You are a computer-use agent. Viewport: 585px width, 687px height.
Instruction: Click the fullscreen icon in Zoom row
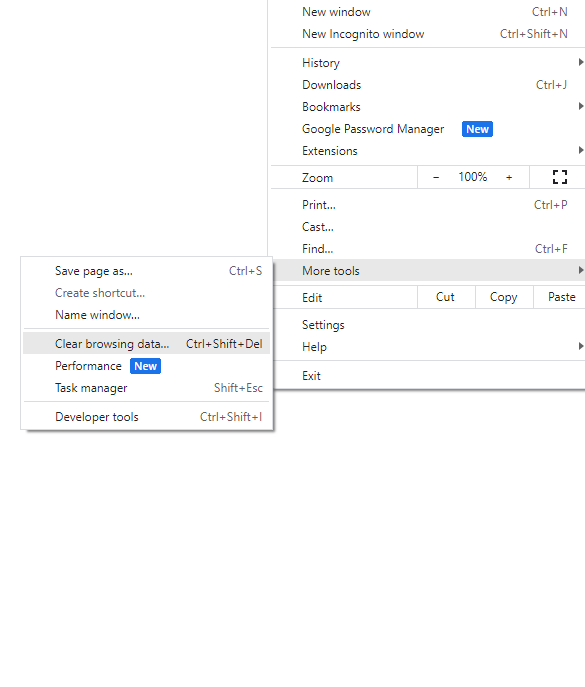[x=560, y=177]
